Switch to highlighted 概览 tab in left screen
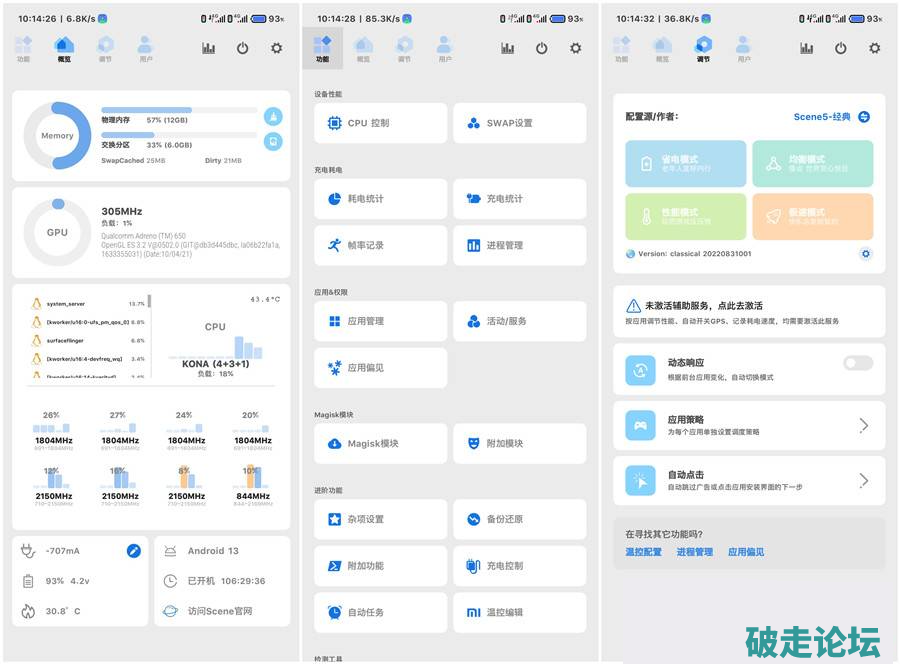This screenshot has height=664, width=900. pyautogui.click(x=64, y=48)
